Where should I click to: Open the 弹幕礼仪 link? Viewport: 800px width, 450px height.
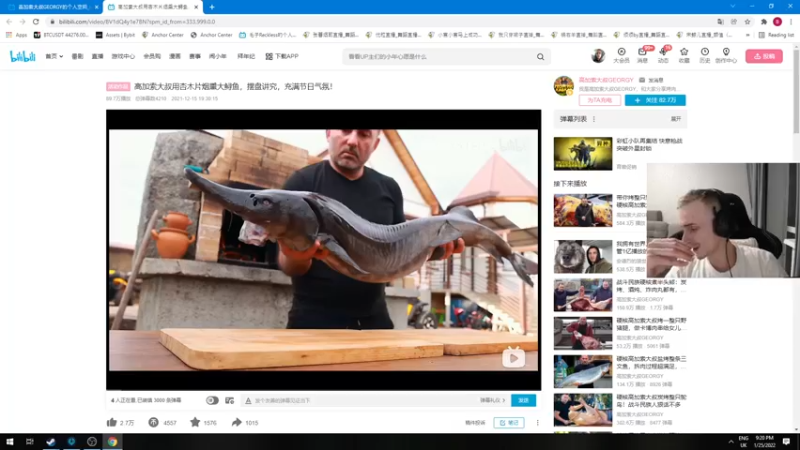coord(492,401)
